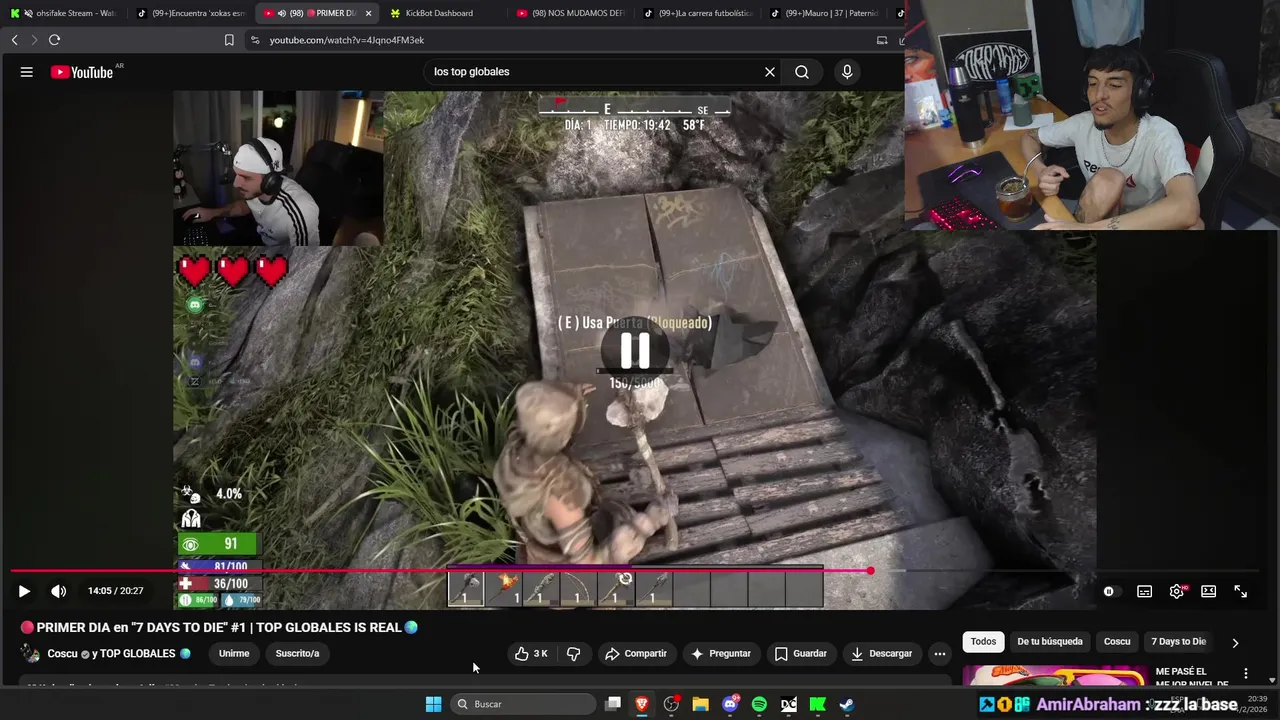Click the Unirme membership button
Image resolution: width=1280 pixels, height=720 pixels.
pyautogui.click(x=234, y=654)
